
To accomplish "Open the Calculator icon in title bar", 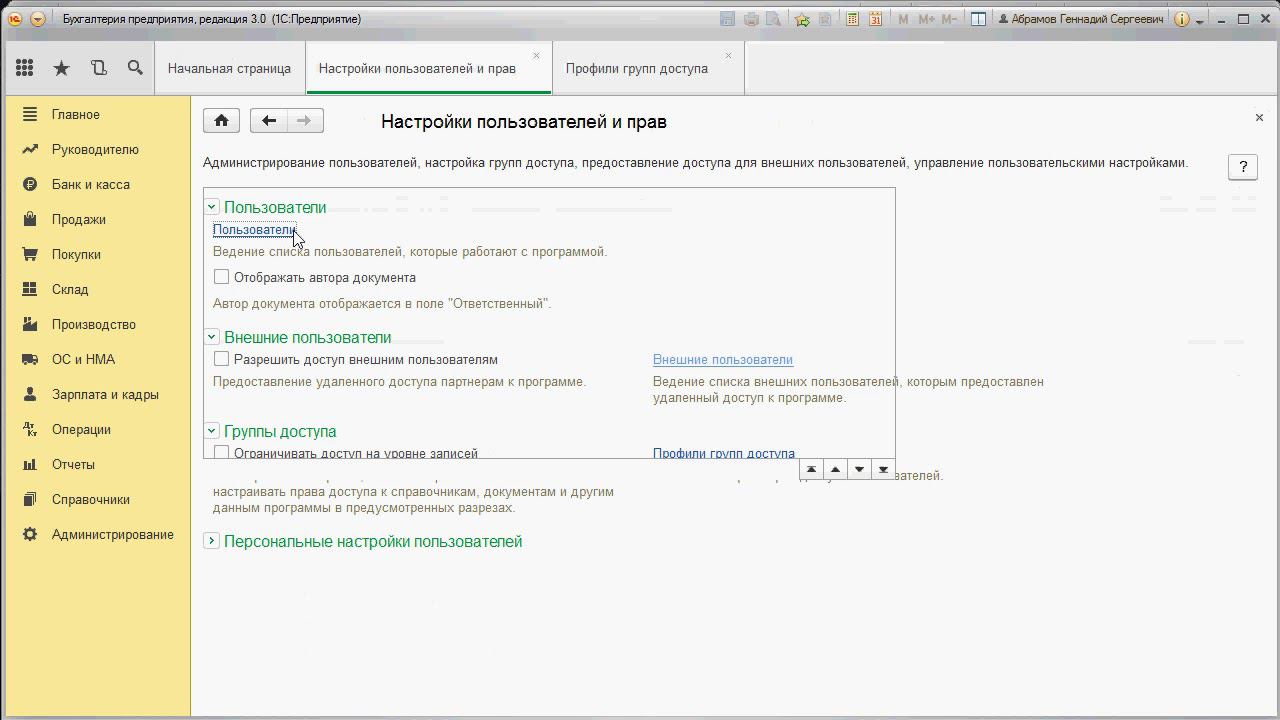I will click(853, 19).
